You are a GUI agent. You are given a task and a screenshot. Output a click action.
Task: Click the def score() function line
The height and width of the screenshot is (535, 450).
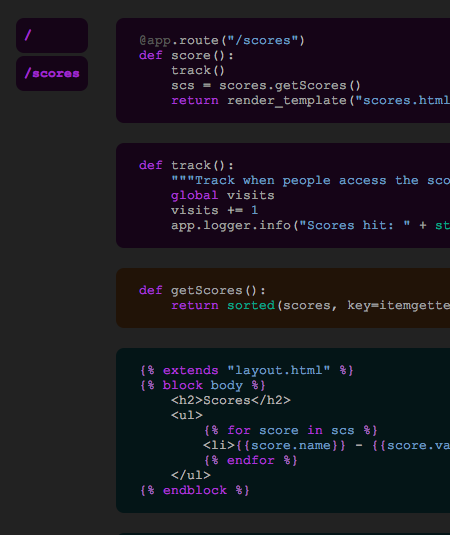(186, 56)
